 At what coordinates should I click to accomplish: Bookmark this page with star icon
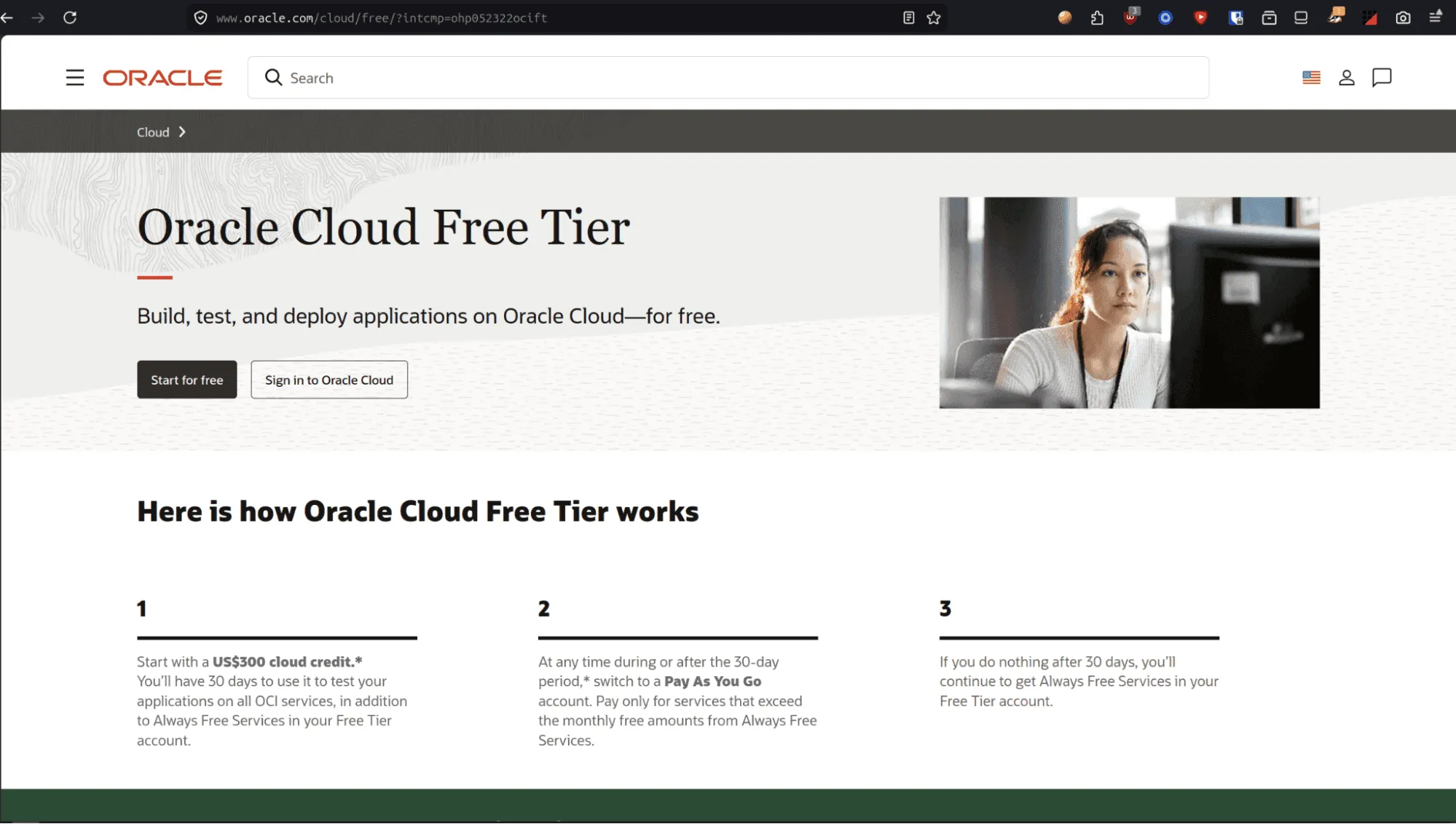click(934, 17)
